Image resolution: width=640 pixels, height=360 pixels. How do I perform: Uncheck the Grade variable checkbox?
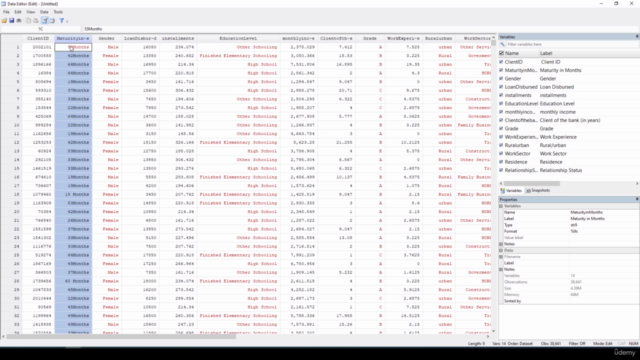pos(501,129)
